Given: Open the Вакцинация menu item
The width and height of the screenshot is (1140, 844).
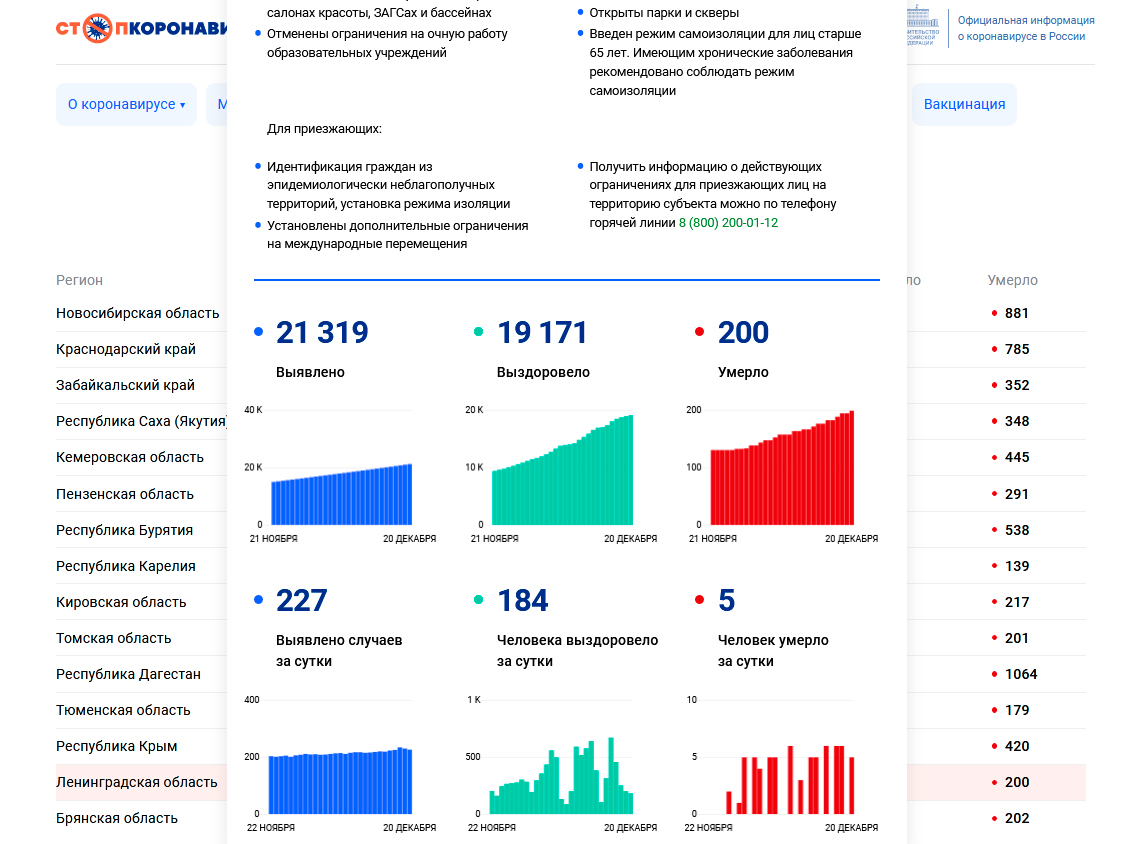Looking at the screenshot, I should click(964, 105).
